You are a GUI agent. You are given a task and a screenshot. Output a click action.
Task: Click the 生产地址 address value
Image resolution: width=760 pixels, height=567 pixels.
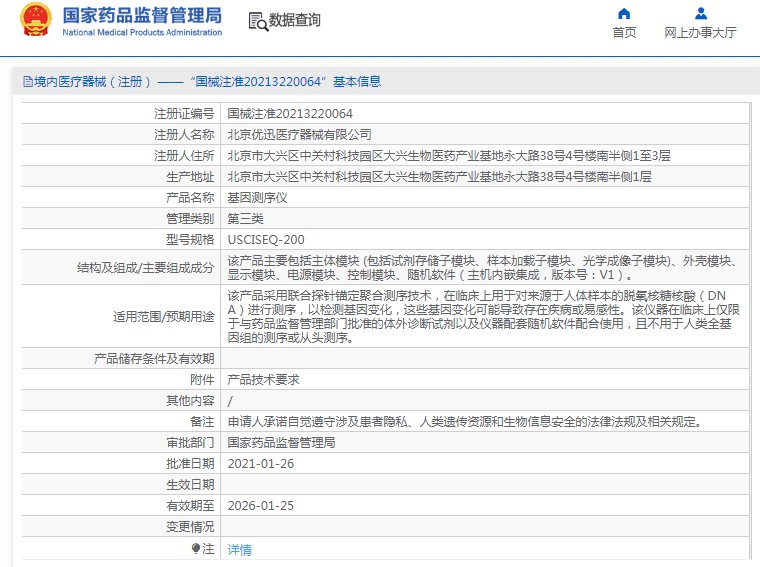439,177
